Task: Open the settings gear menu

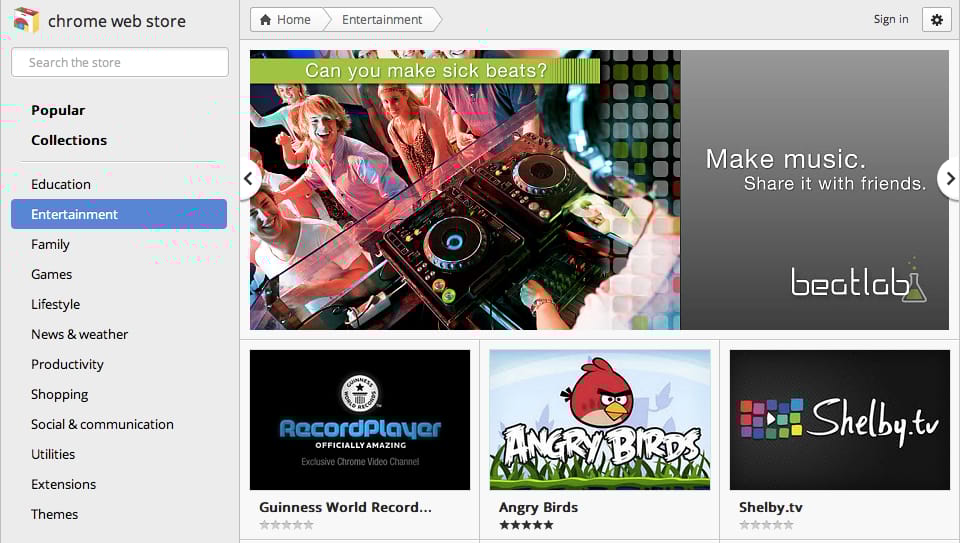Action: click(936, 20)
